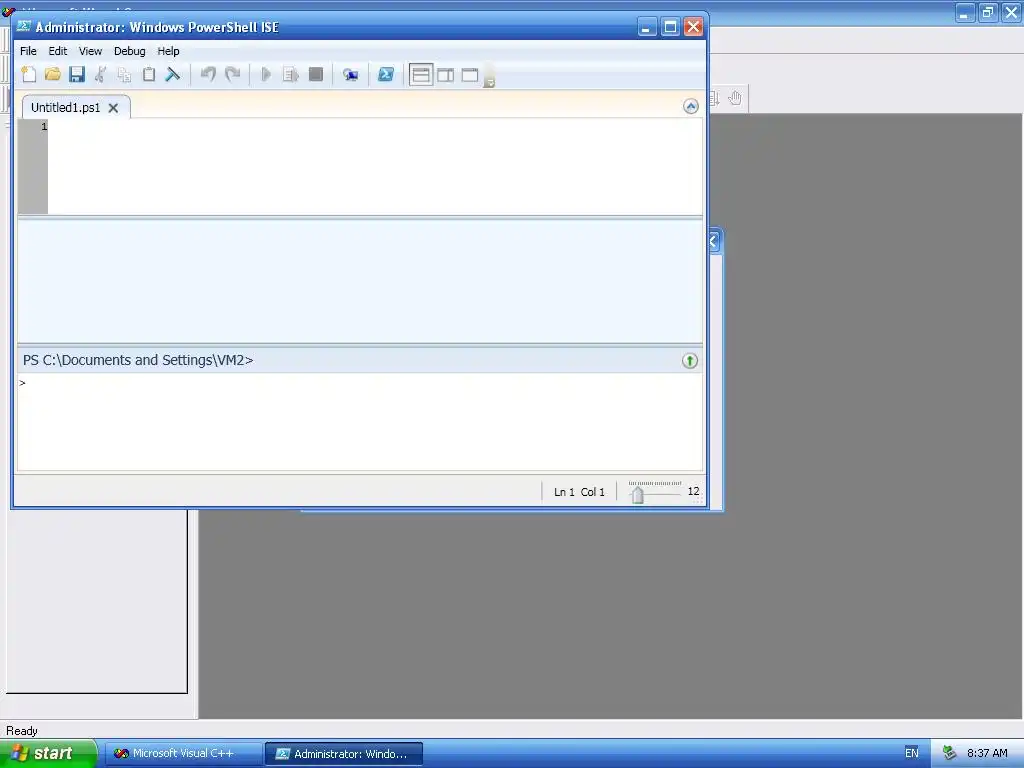Redo the edit using the Redo arrow
The width and height of the screenshot is (1024, 768).
click(232, 74)
